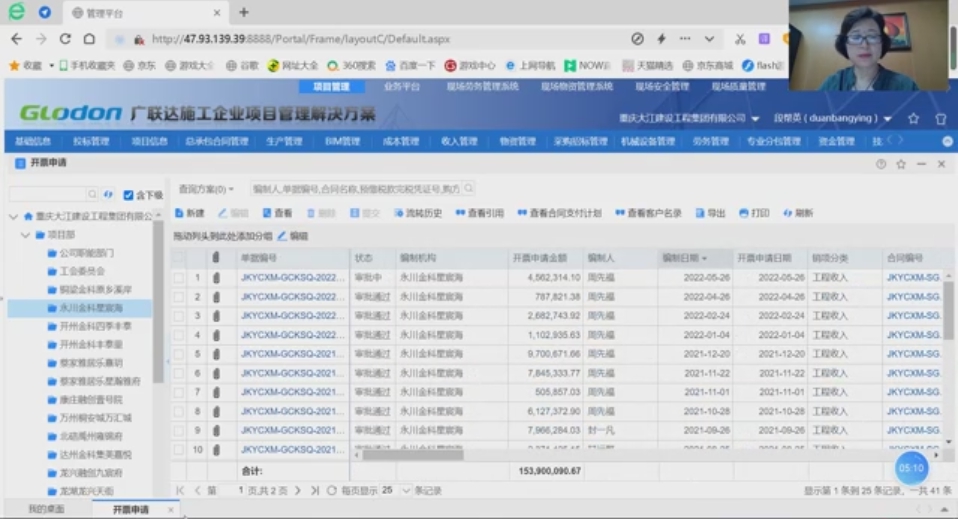Click the search magnifier in tree search box
Image resolution: width=958 pixels, height=519 pixels.
pos(93,194)
